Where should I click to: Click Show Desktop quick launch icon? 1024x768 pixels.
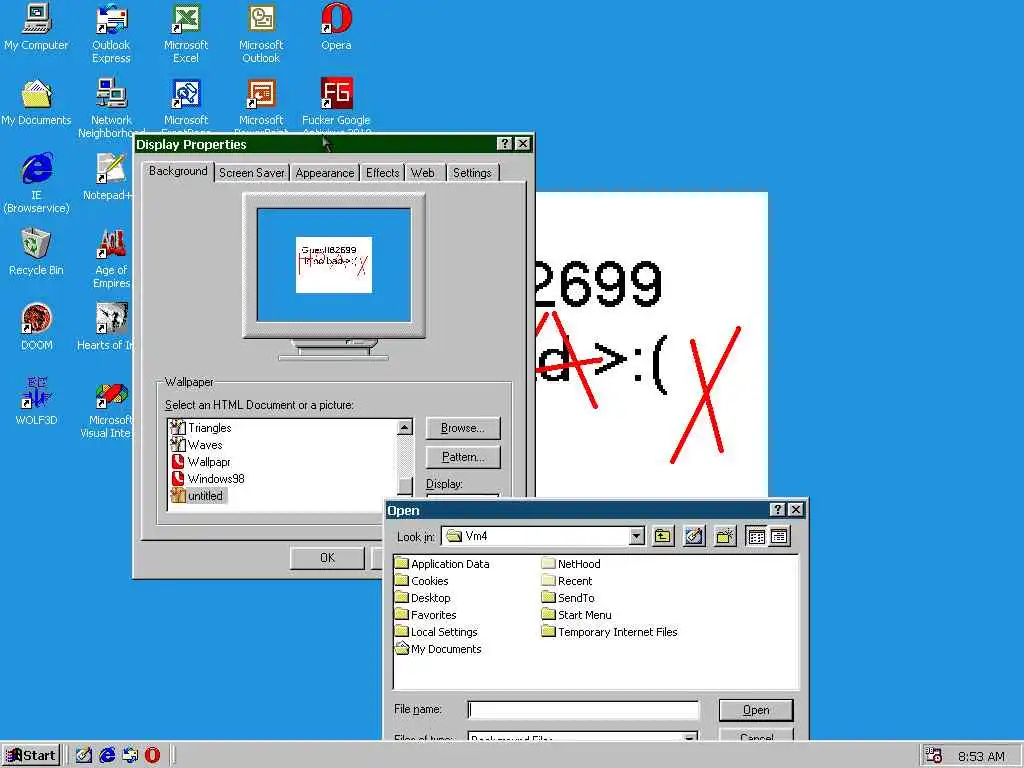(x=84, y=755)
